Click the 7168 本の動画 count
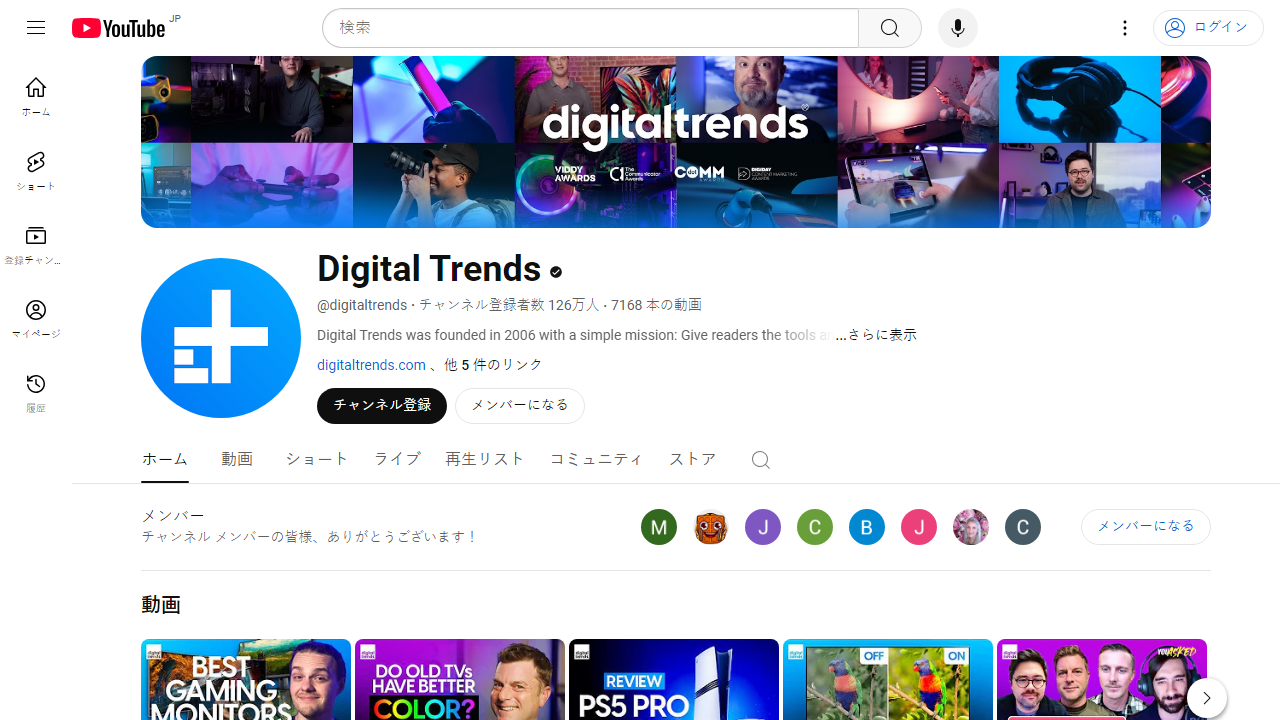Image resolution: width=1280 pixels, height=720 pixels. click(656, 305)
